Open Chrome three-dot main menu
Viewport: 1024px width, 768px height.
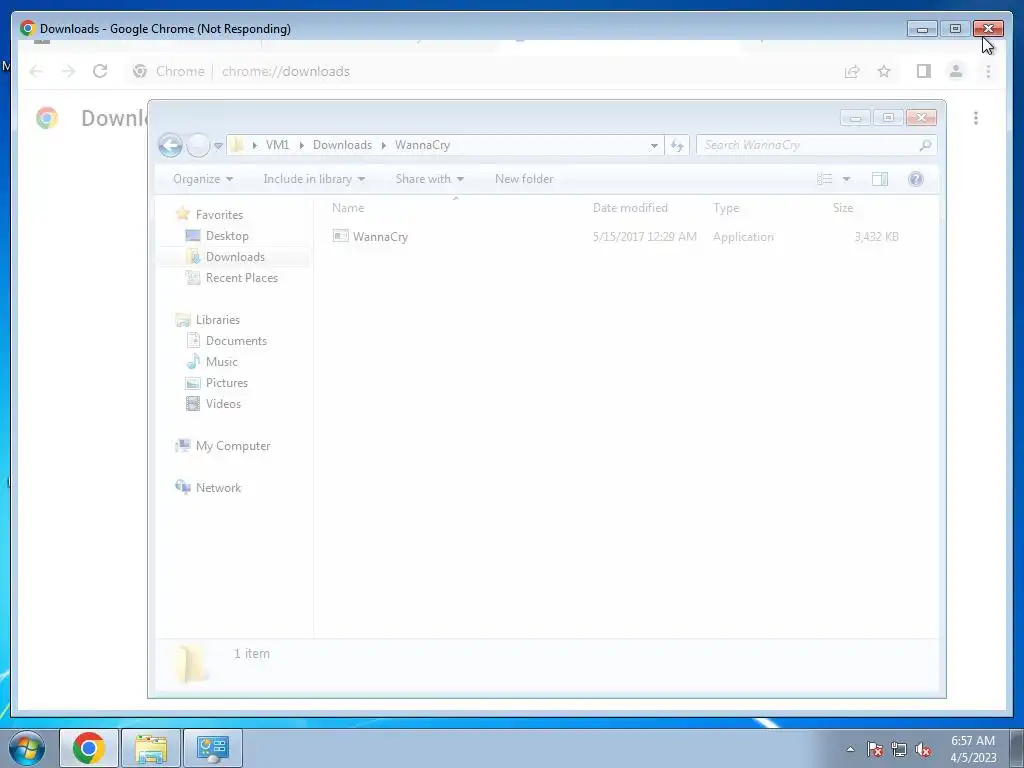click(x=988, y=71)
